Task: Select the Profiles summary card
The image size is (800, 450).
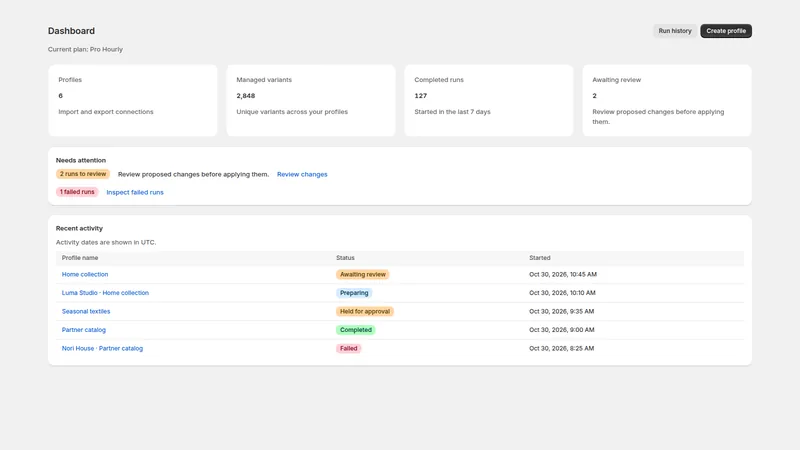Action: (133, 101)
